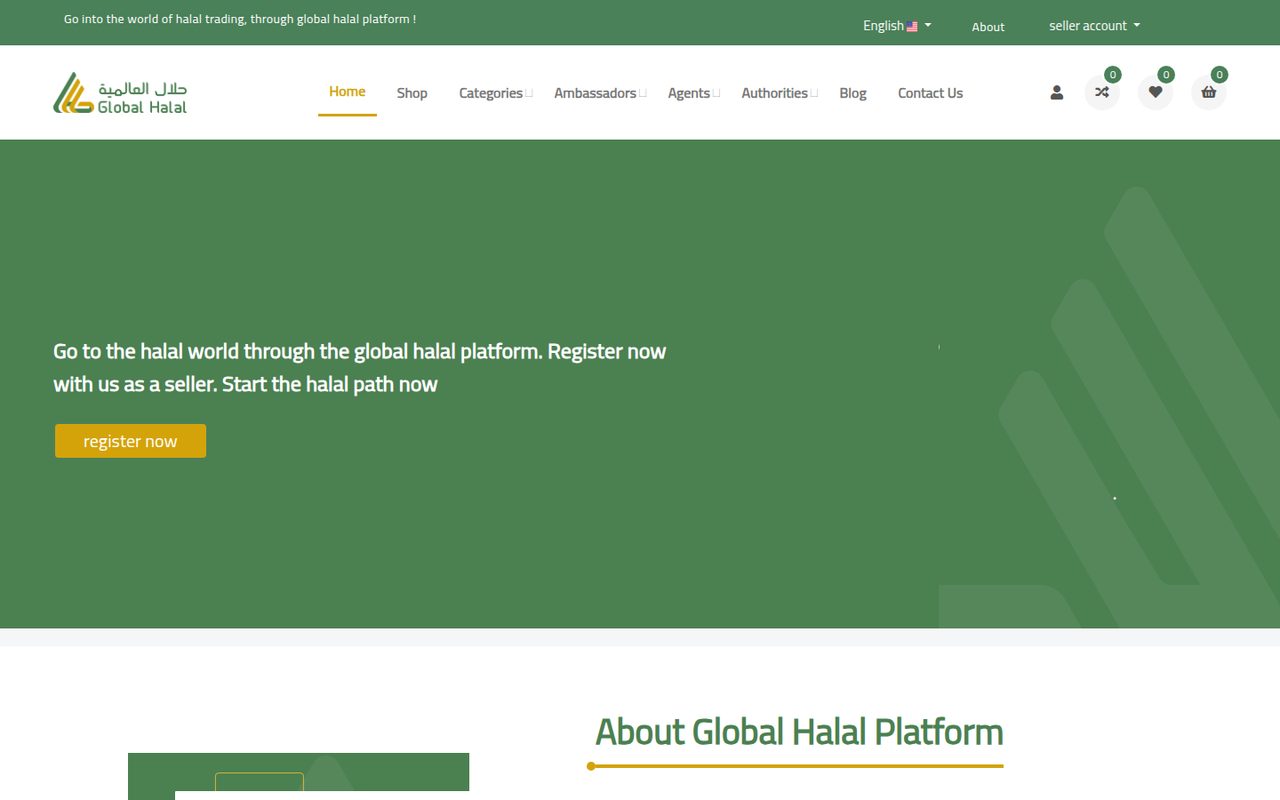Expand the seller account dropdown
1280x800 pixels.
click(1094, 26)
